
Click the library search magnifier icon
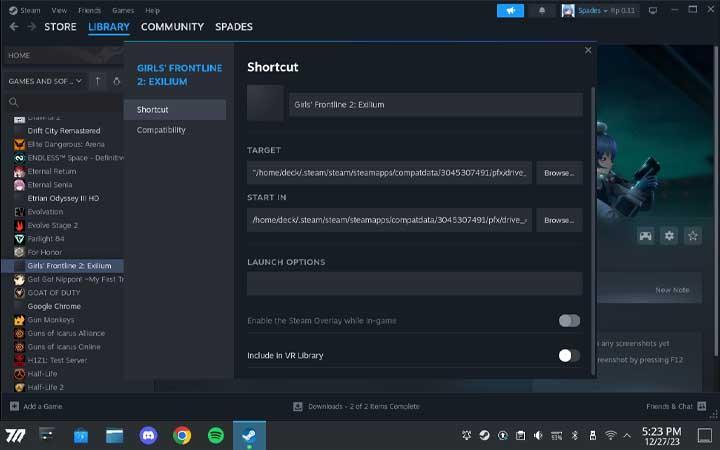click(14, 102)
